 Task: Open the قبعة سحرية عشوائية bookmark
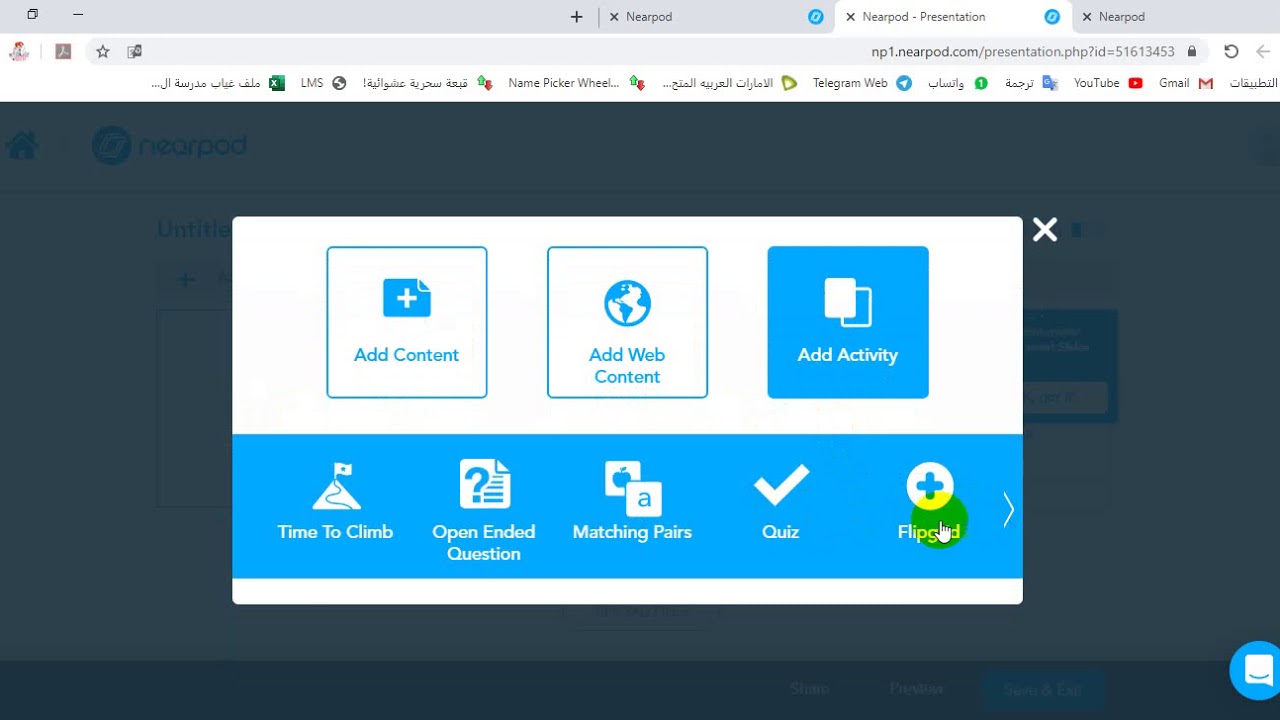tap(426, 83)
